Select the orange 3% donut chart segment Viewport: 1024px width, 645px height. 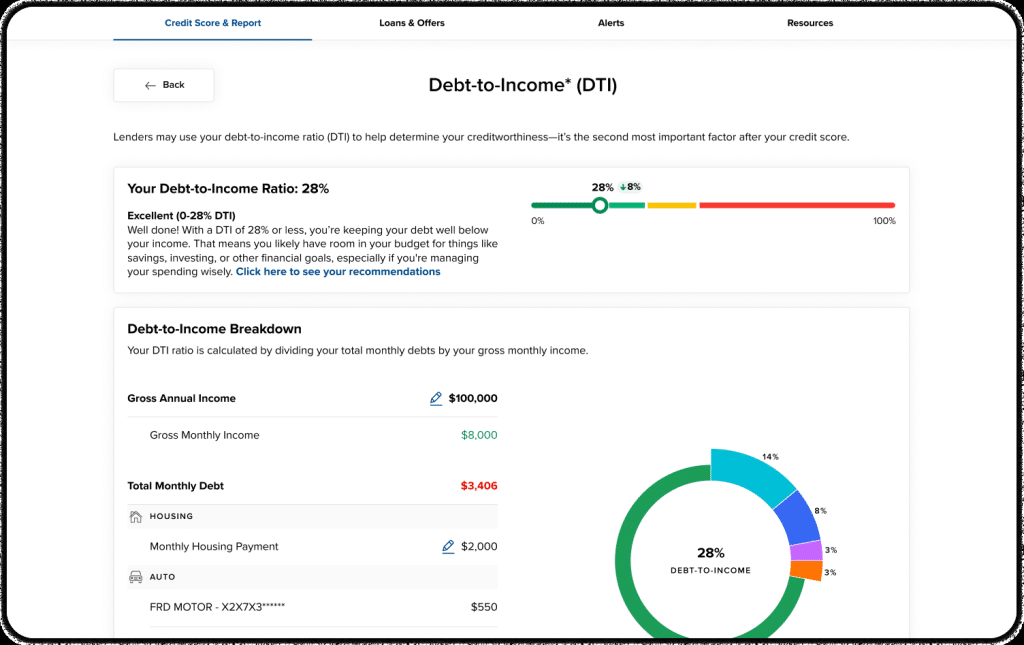(x=806, y=571)
